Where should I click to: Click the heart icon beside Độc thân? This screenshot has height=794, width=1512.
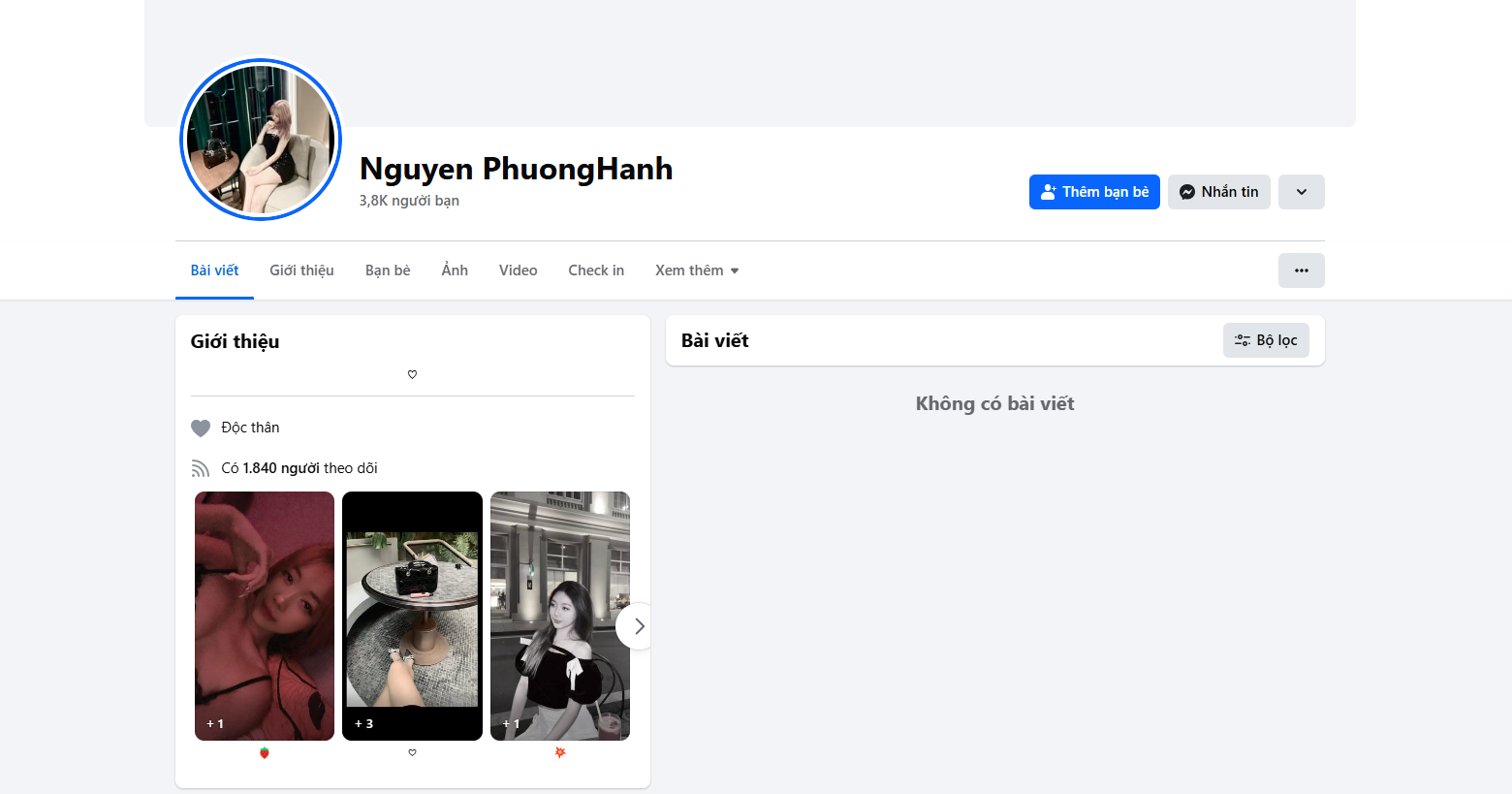pyautogui.click(x=201, y=428)
